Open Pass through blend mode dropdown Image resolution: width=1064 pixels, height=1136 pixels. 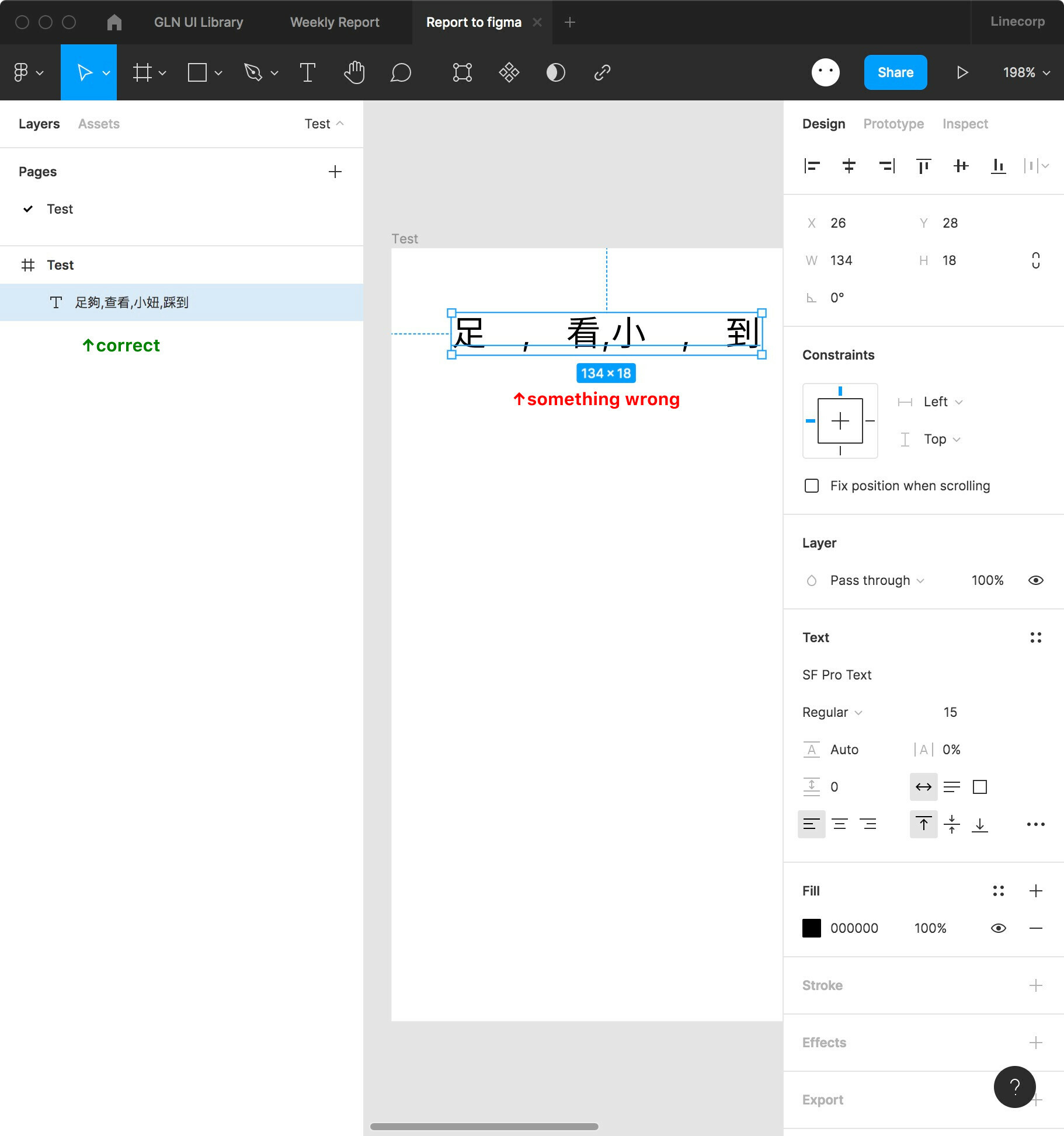tap(877, 580)
